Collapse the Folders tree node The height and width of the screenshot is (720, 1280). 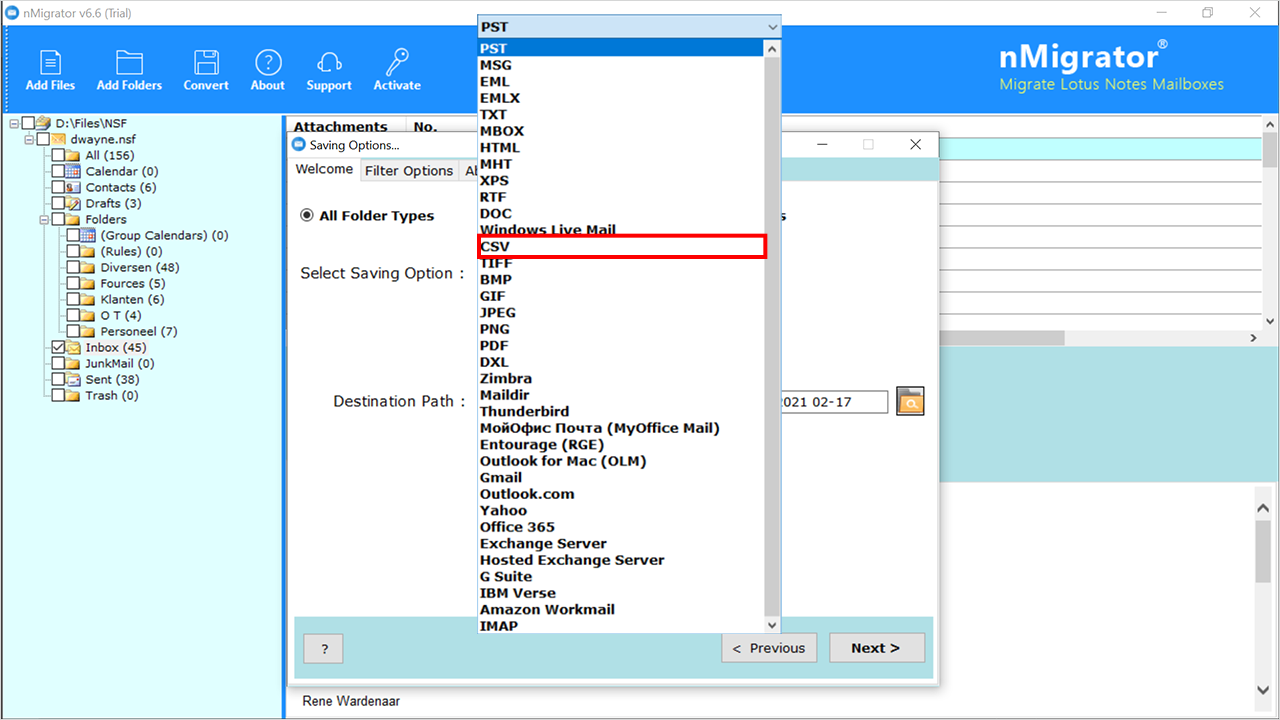click(44, 219)
